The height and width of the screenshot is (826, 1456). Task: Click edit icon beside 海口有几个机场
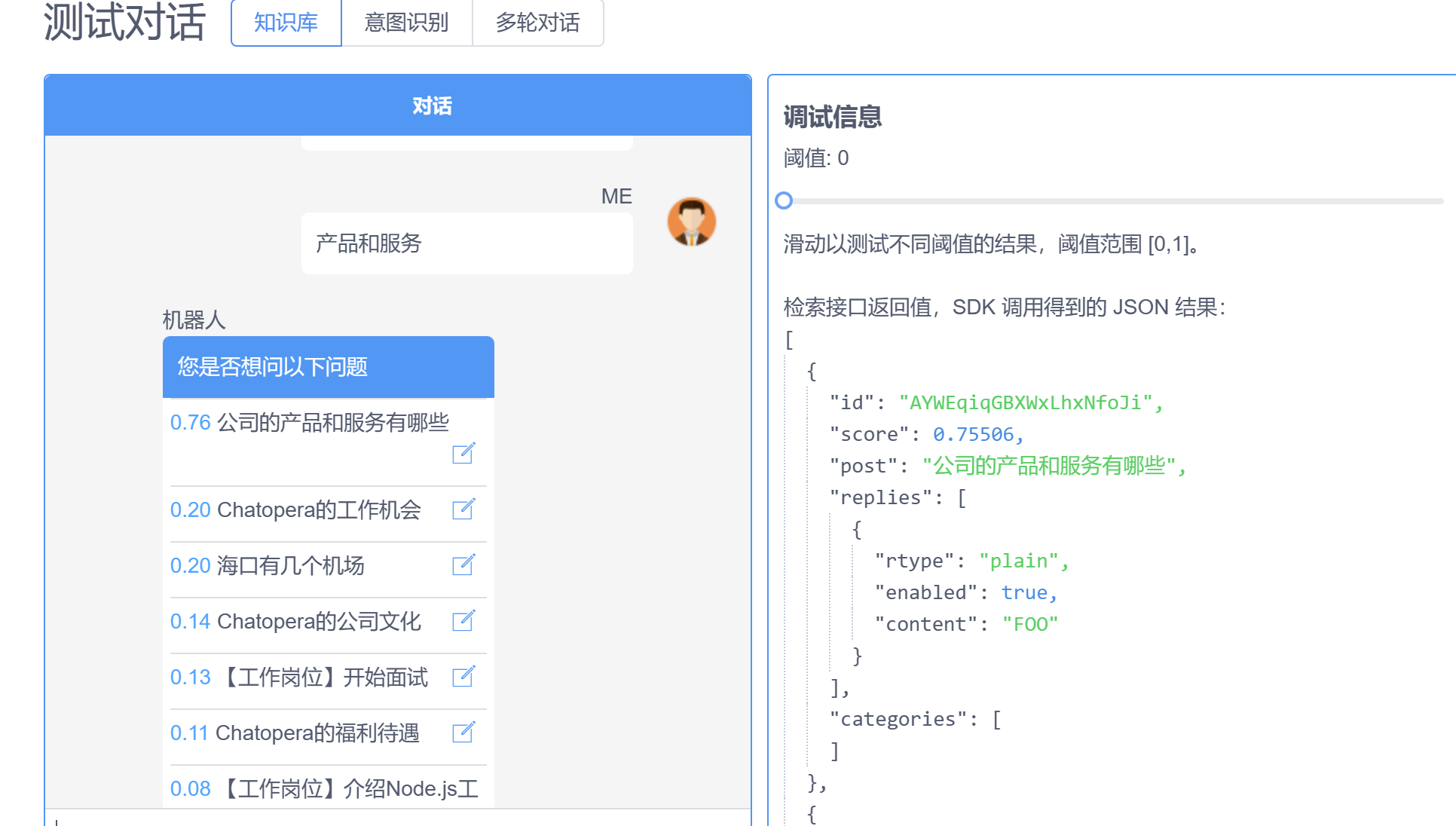click(463, 564)
